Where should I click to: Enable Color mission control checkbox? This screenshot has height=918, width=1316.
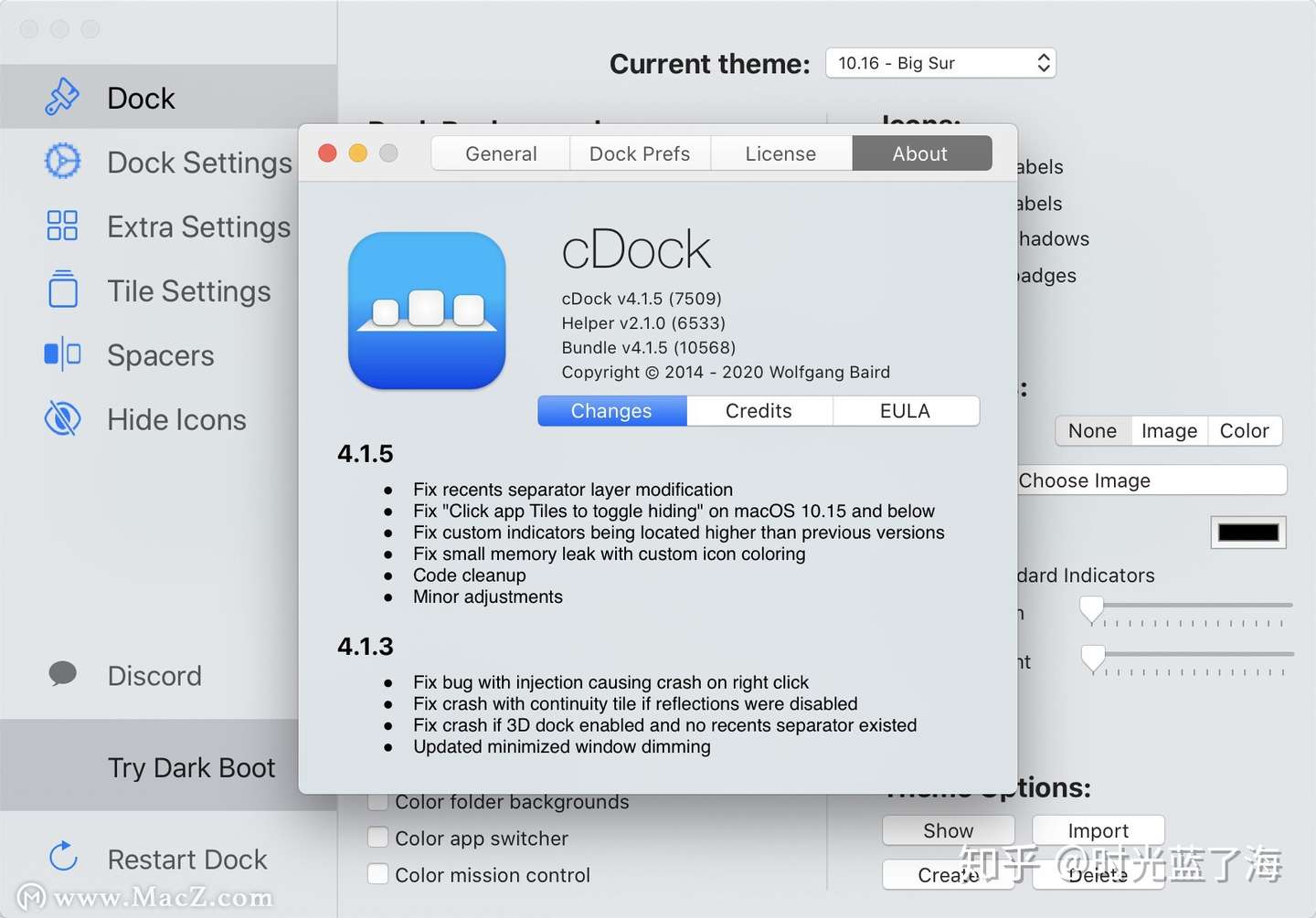(377, 874)
